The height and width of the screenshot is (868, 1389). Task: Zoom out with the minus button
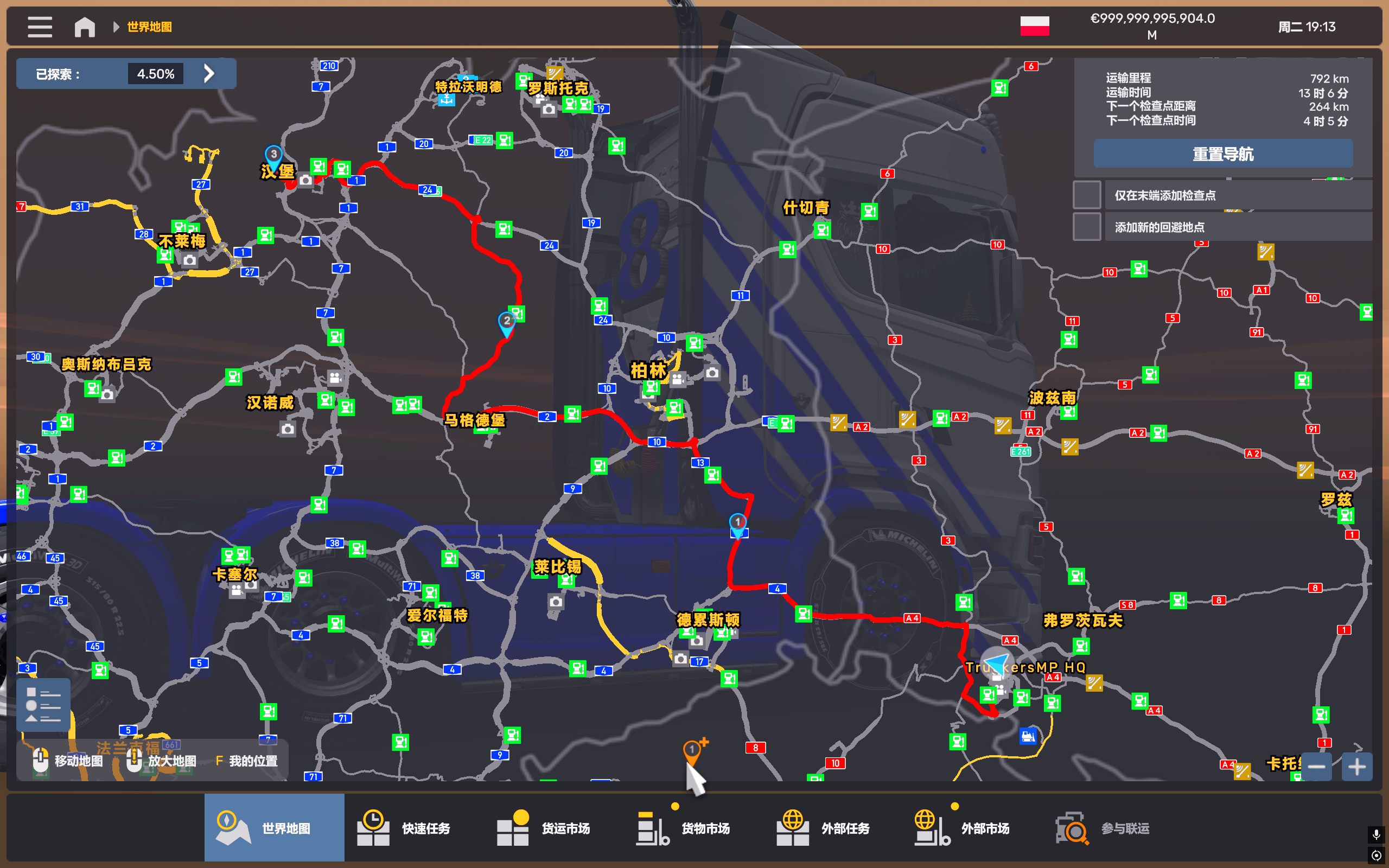click(x=1316, y=767)
